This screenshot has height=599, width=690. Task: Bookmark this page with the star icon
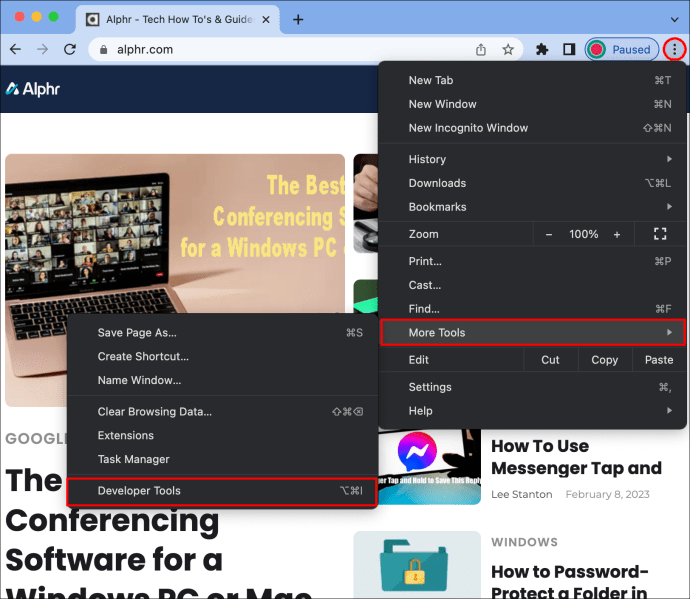coord(508,49)
